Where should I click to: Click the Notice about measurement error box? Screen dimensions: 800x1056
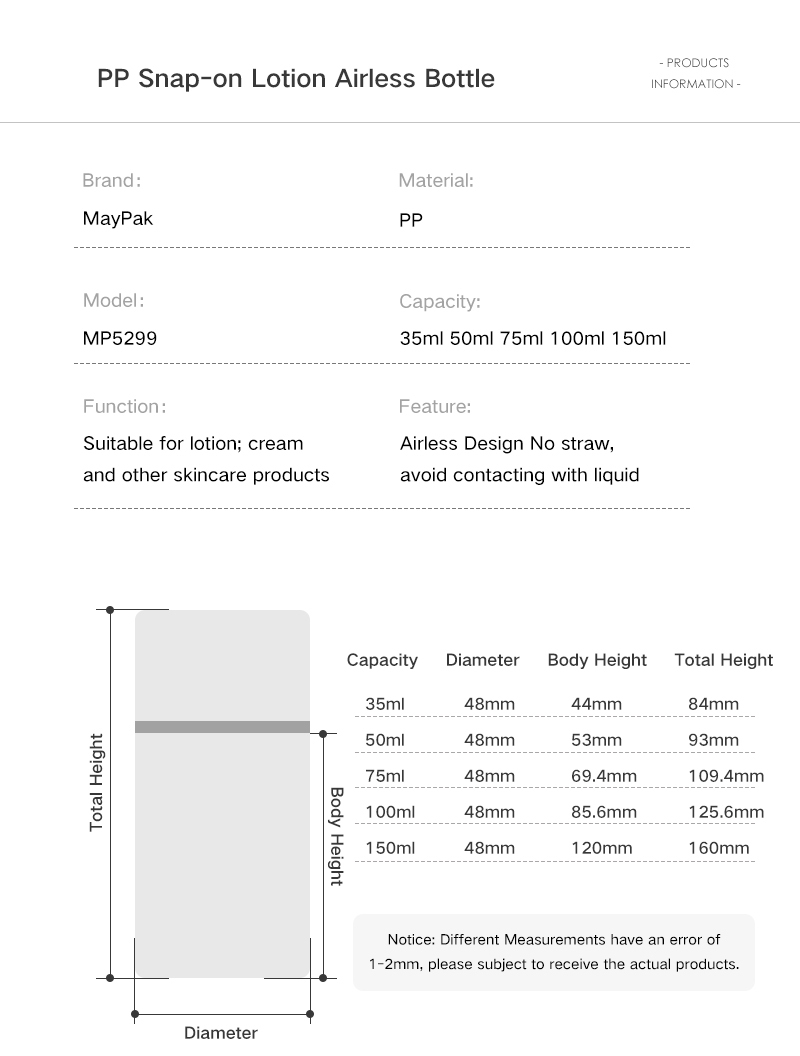tap(554, 952)
